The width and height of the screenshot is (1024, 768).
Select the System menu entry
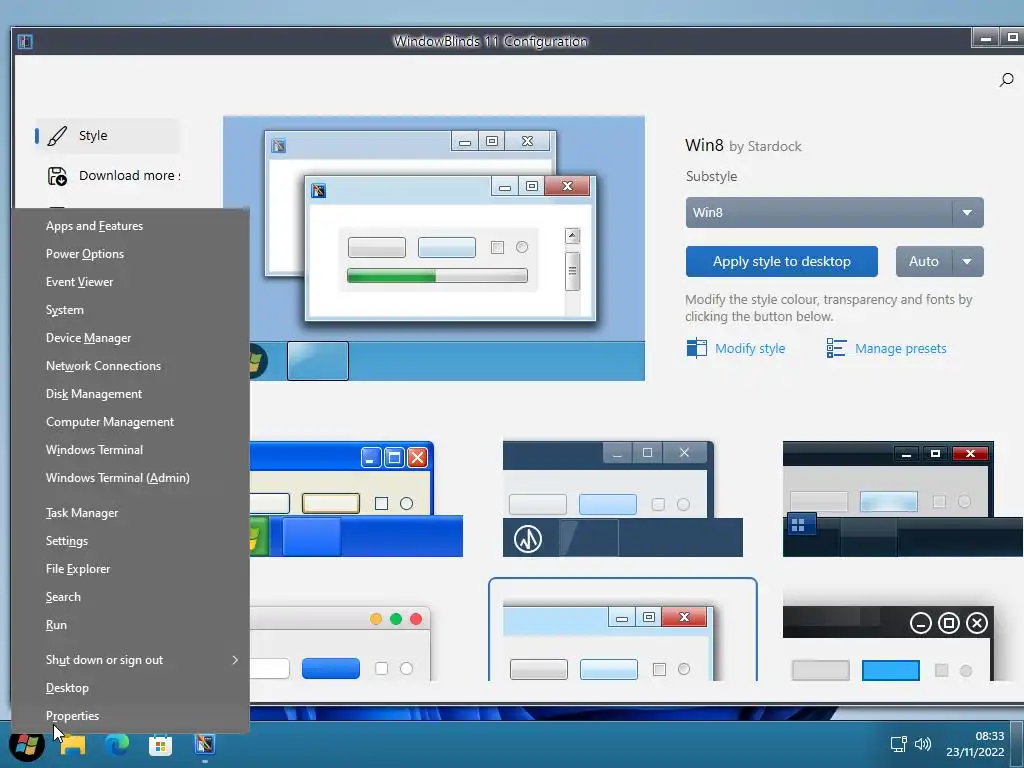point(131,310)
